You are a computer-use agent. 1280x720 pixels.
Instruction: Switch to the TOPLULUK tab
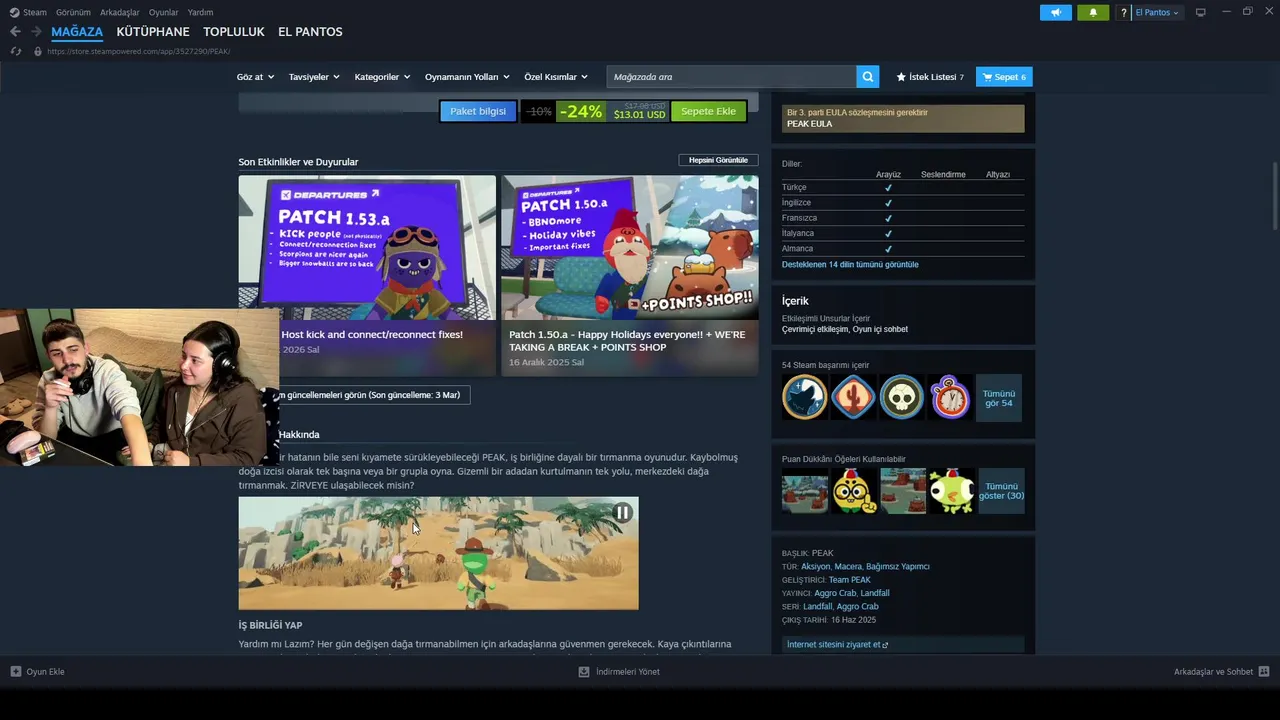[x=234, y=32]
